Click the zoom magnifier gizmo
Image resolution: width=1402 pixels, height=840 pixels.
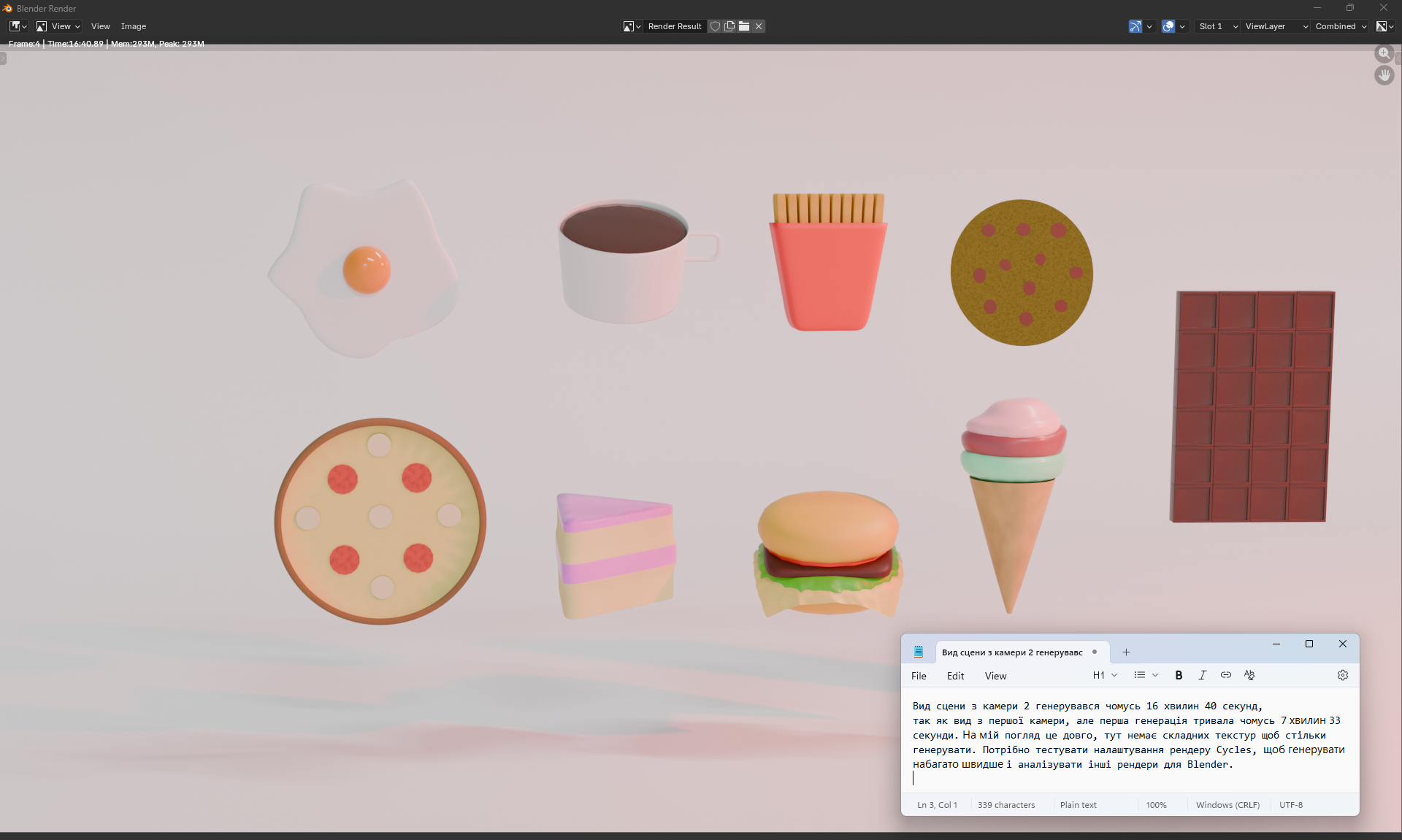pos(1384,53)
